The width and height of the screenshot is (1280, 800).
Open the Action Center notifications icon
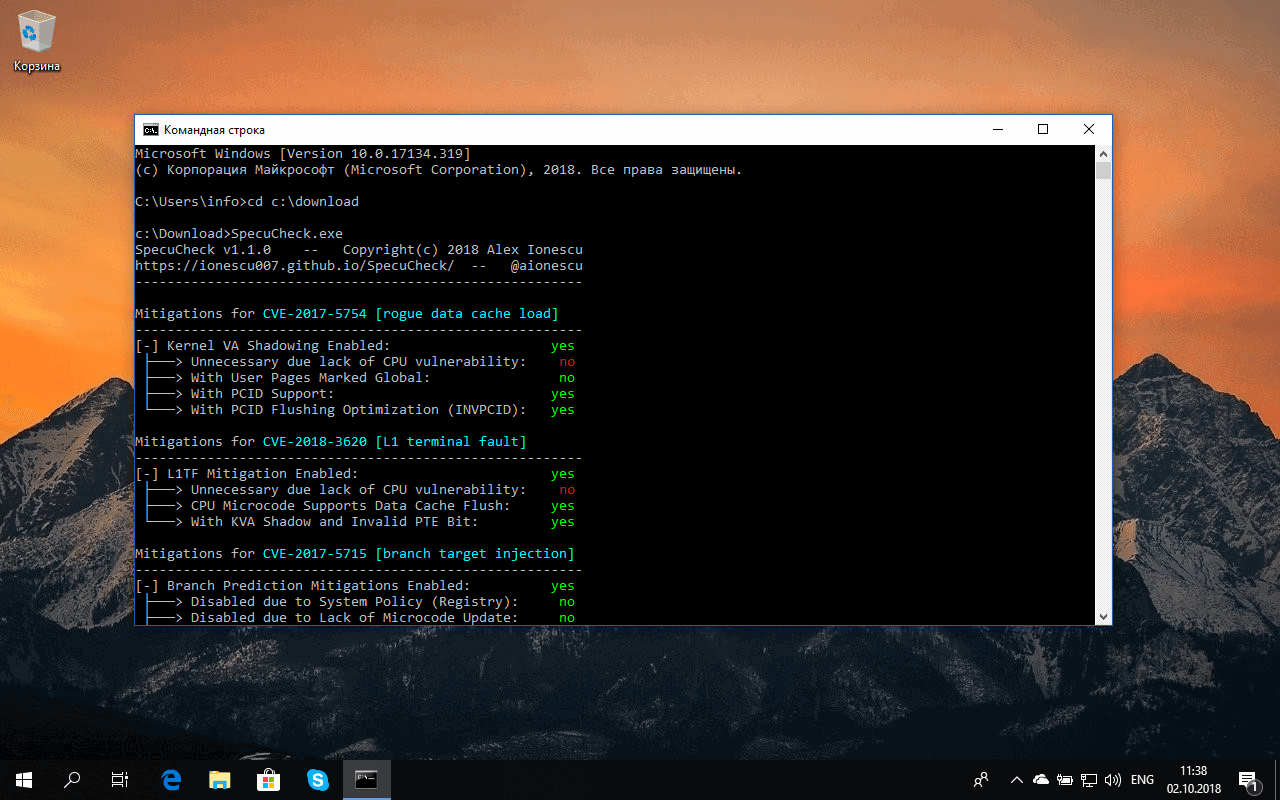[1248, 780]
